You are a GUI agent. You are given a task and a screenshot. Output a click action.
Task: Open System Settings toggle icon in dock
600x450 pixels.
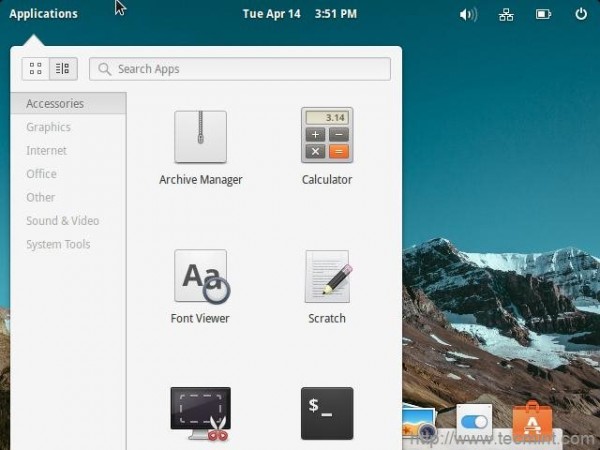click(x=474, y=422)
